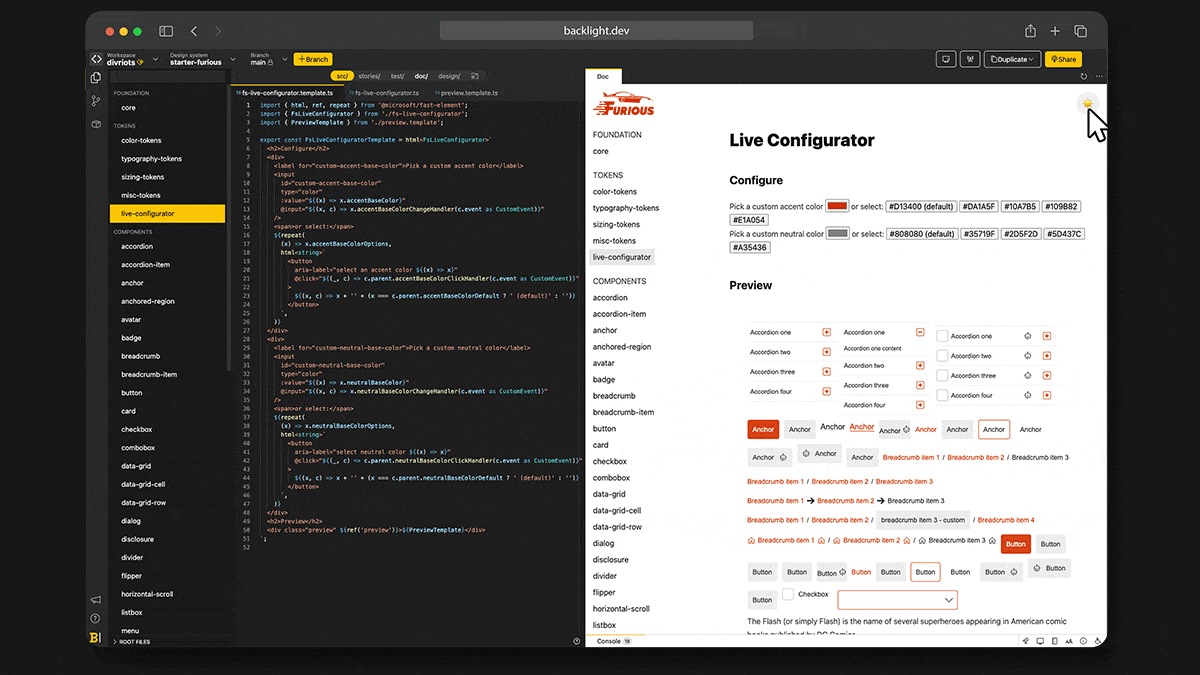
Task: Click the yellow Share button
Action: (1063, 60)
